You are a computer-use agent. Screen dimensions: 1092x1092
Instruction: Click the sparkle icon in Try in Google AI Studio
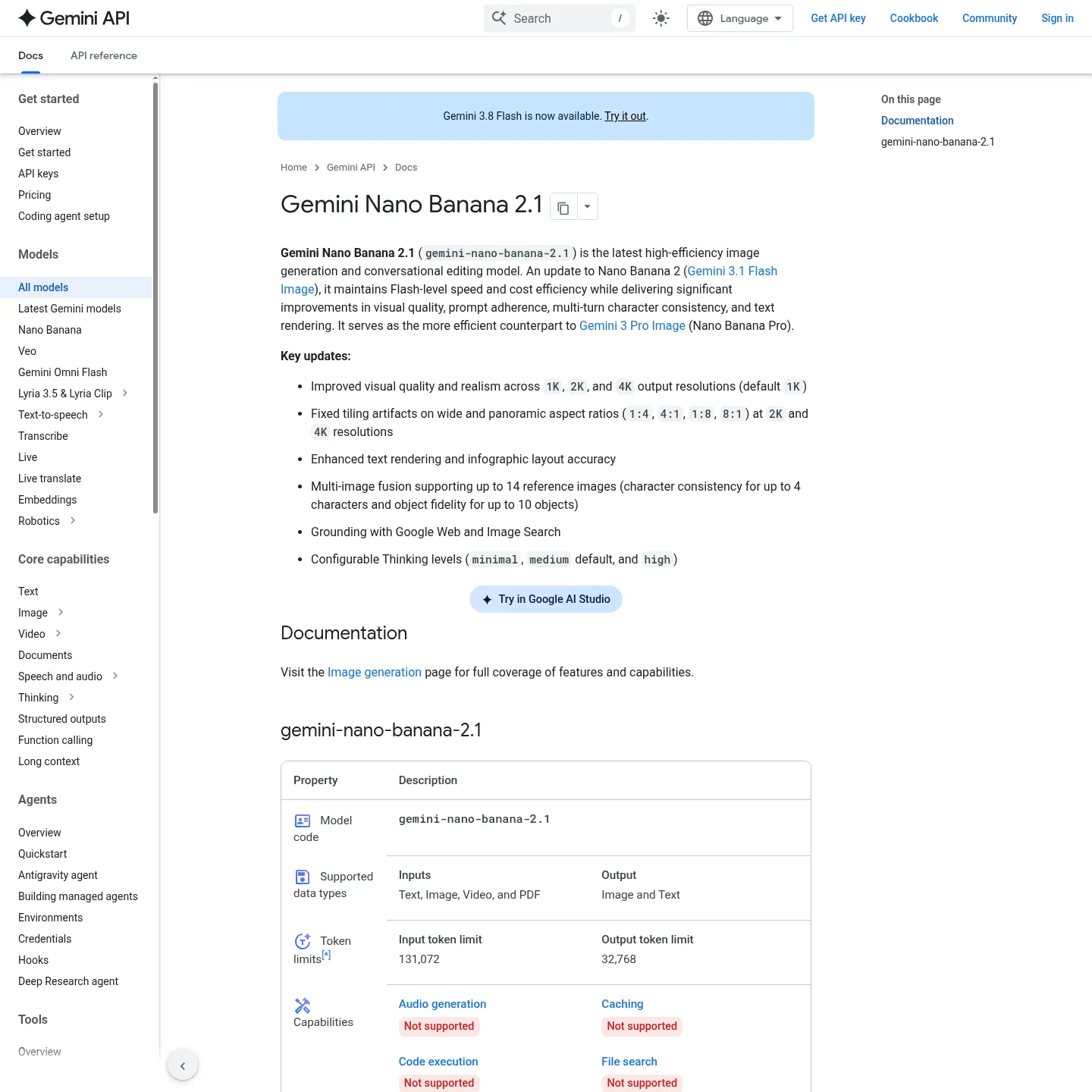tap(487, 599)
